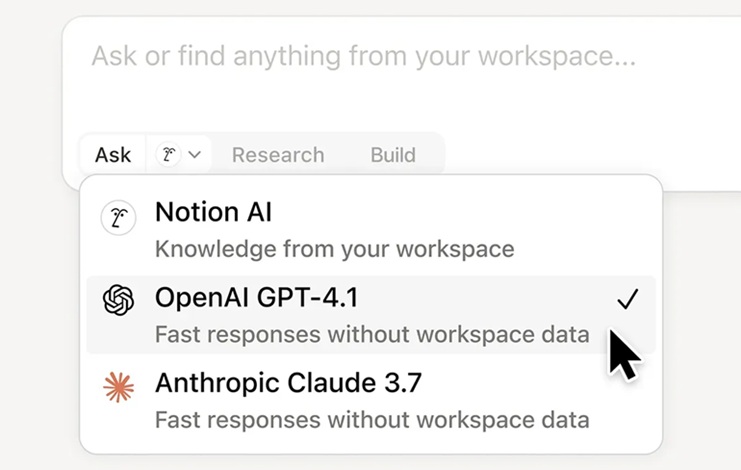The width and height of the screenshot is (741, 470).
Task: Switch to the Research tab
Action: pyautogui.click(x=278, y=155)
